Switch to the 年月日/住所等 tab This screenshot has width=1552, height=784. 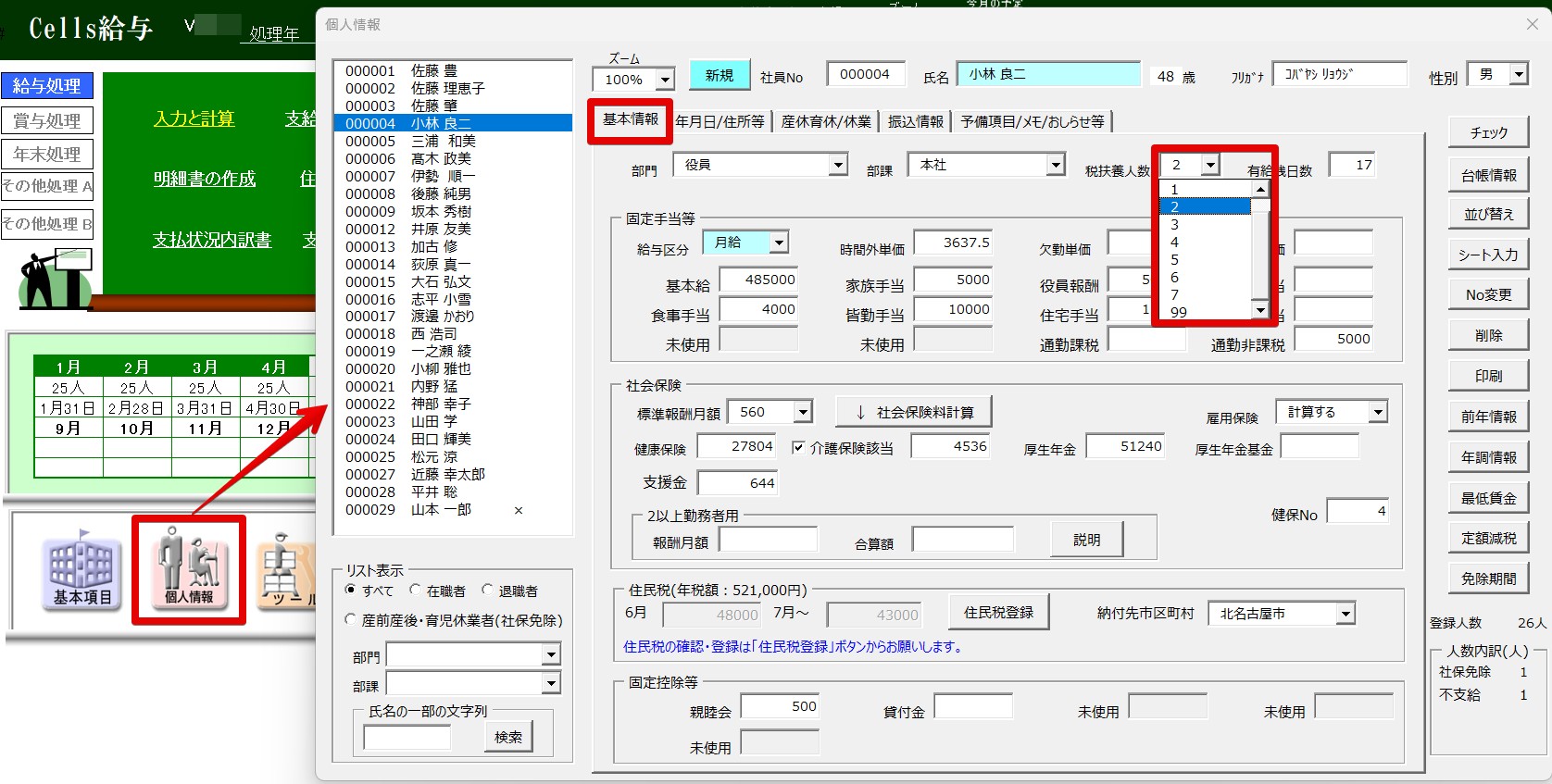[720, 121]
